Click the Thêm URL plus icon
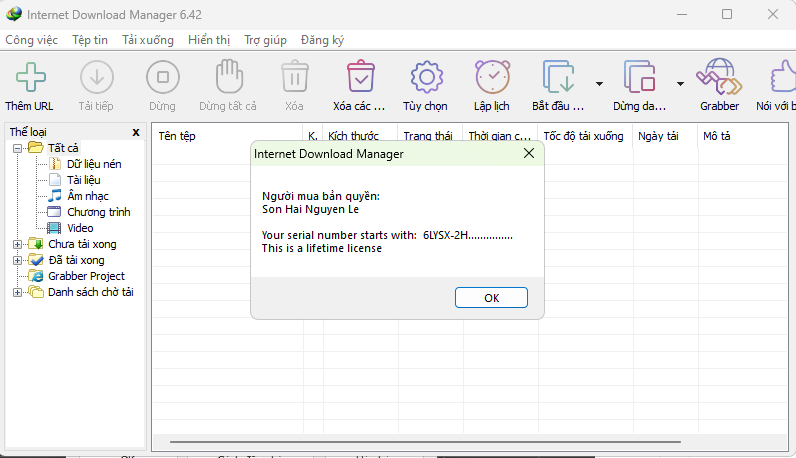The width and height of the screenshot is (796, 458). (x=31, y=77)
